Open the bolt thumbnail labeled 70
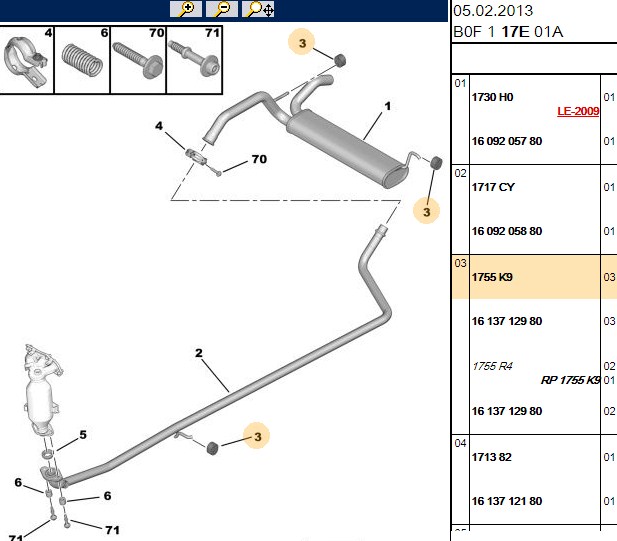Screen dimensions: 617x541 click(138, 60)
